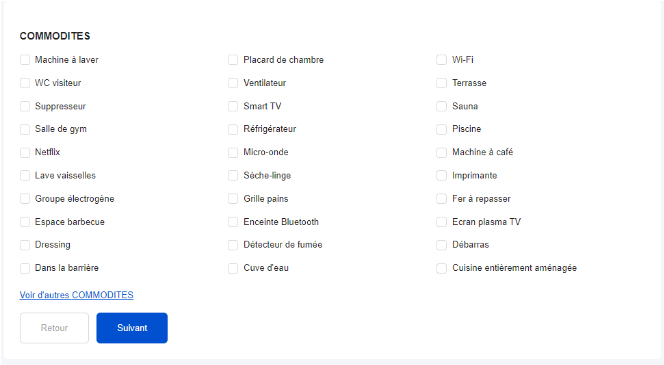Tick the Cuisine entièrement aménagée checkbox

[441, 268]
